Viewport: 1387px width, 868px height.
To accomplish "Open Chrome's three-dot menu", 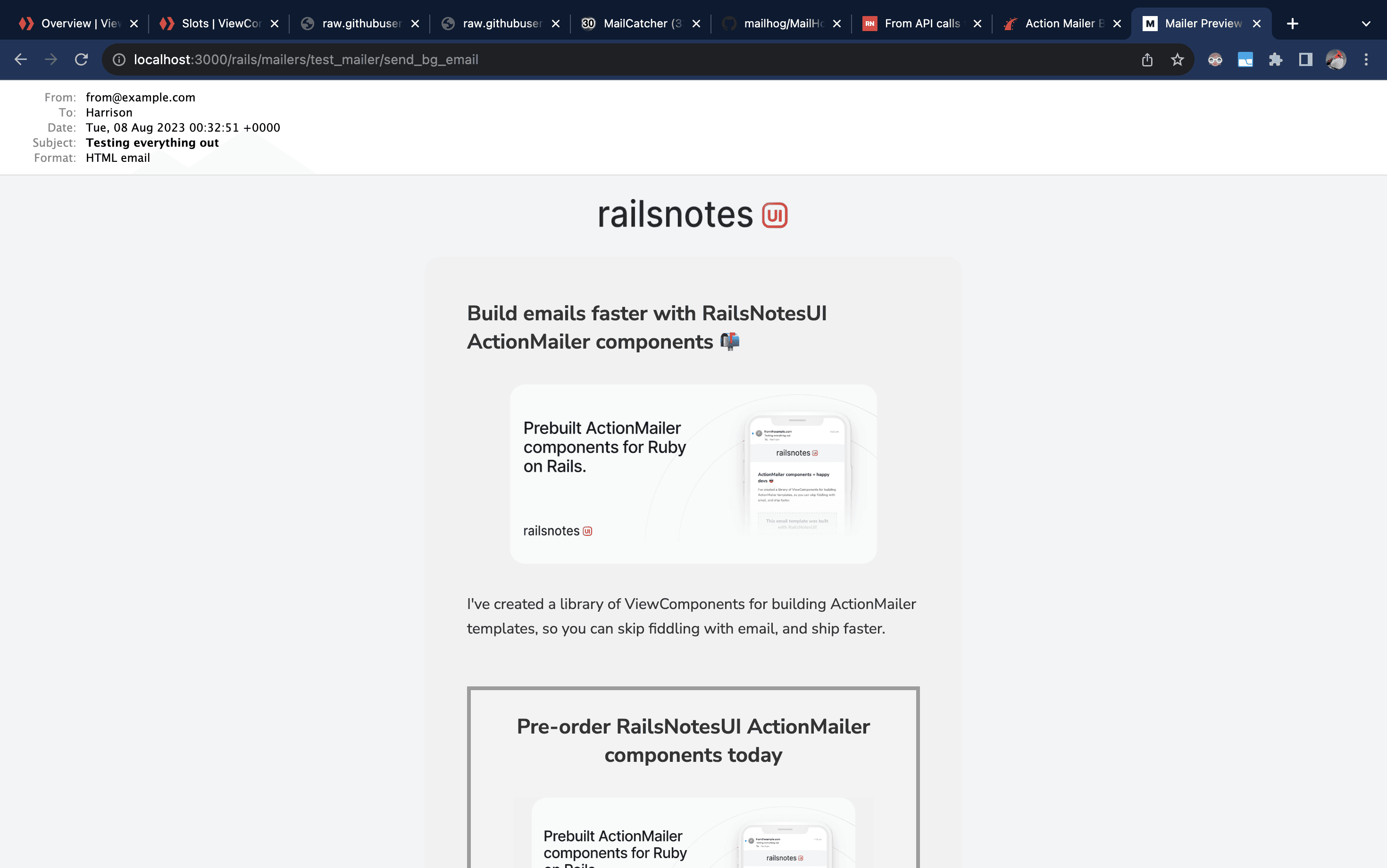I will coord(1366,60).
